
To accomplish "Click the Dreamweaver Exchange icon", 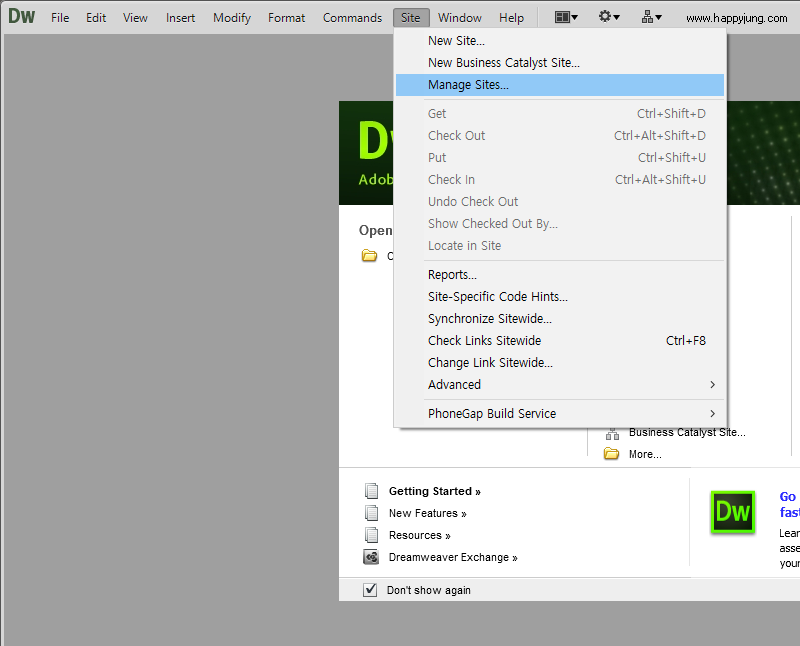I will pyautogui.click(x=371, y=557).
